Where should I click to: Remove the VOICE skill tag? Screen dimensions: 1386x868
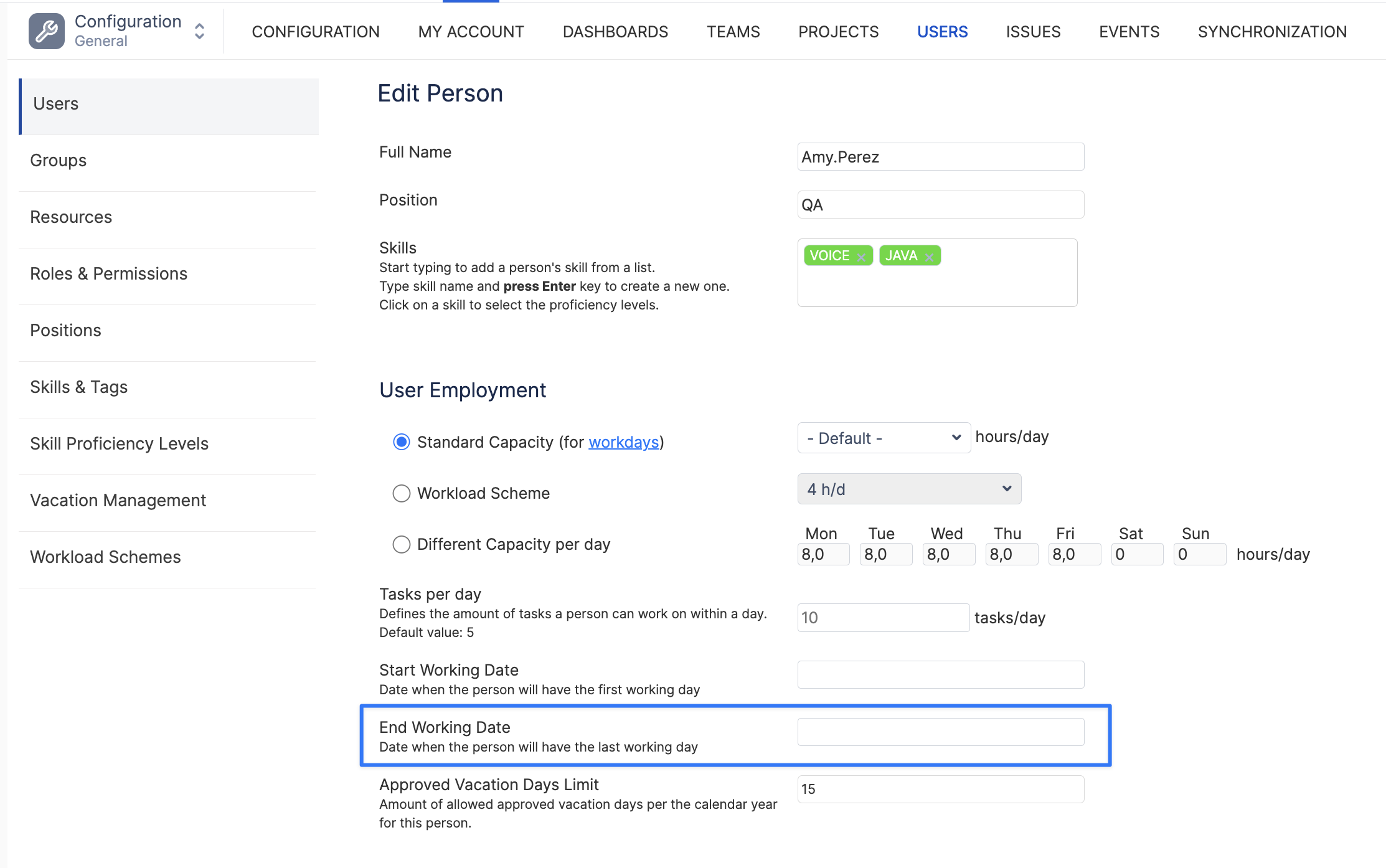861,257
